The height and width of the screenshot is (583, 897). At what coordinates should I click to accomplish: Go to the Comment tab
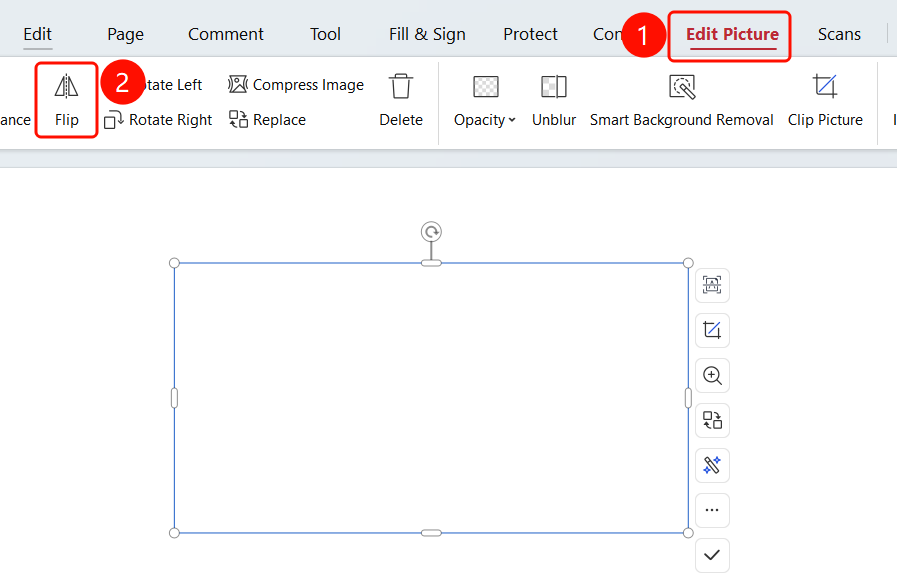pos(226,34)
